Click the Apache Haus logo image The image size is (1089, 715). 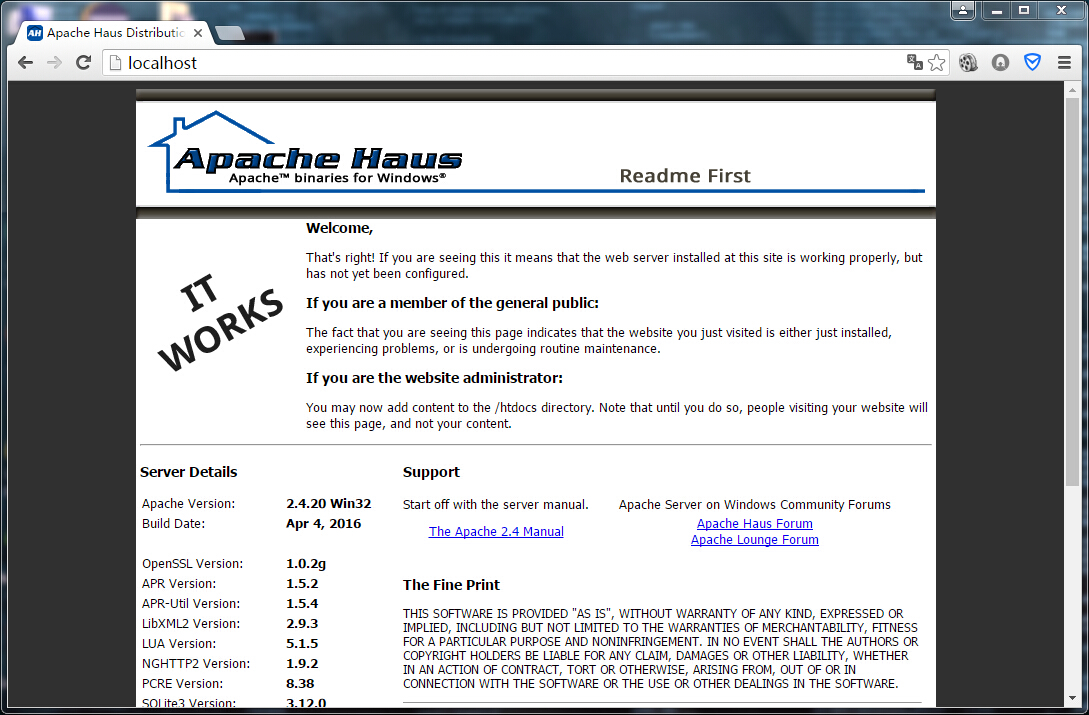point(306,151)
